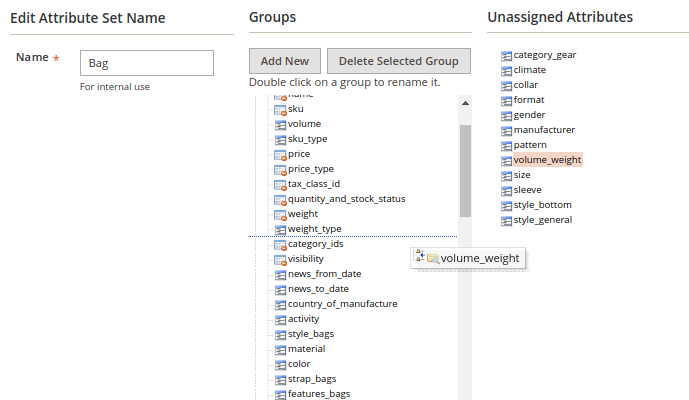Click the Groups tree scrollbar thumb
Image resolution: width=689 pixels, height=400 pixels.
click(465, 170)
